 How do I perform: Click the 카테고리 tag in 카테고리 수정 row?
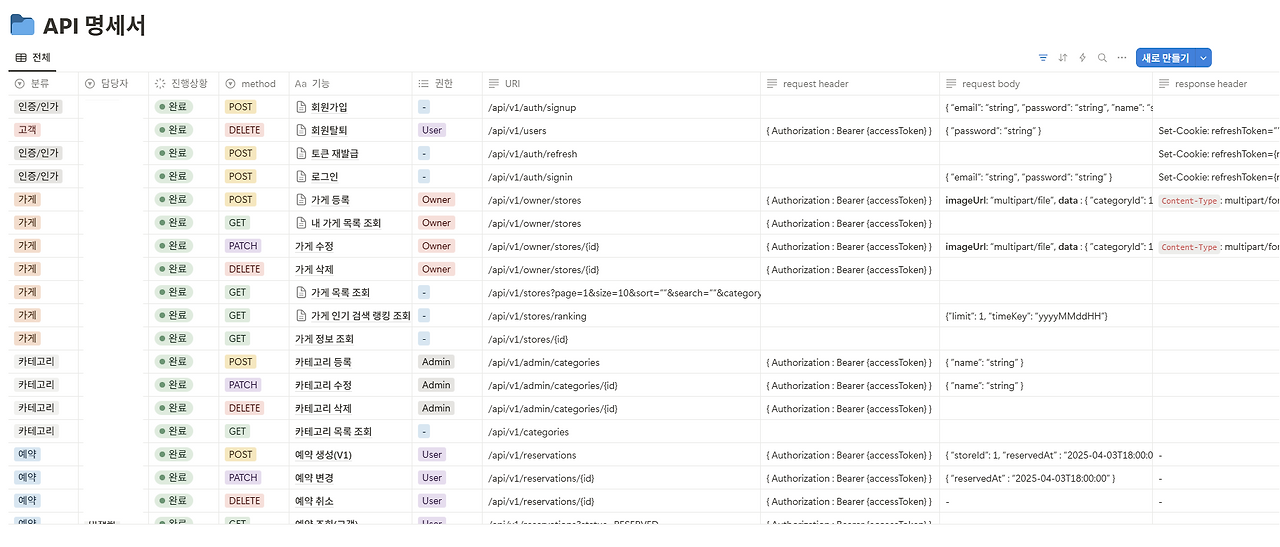[37, 385]
